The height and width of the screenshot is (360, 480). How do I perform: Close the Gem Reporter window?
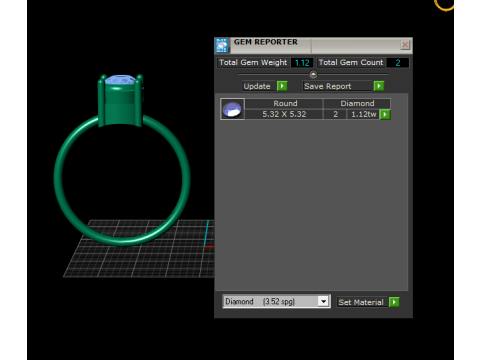click(x=405, y=45)
